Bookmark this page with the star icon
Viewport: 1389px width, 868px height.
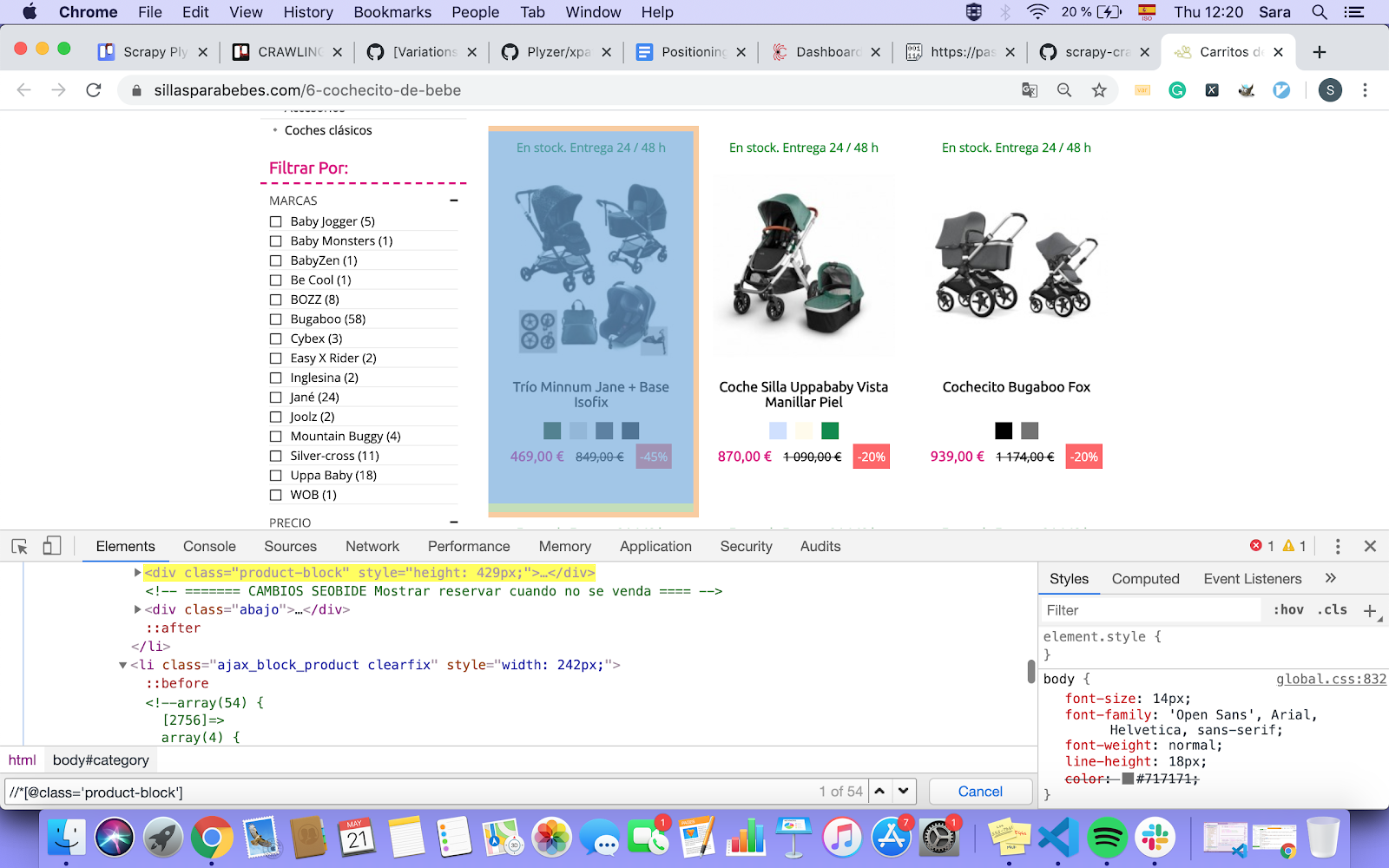1099,90
